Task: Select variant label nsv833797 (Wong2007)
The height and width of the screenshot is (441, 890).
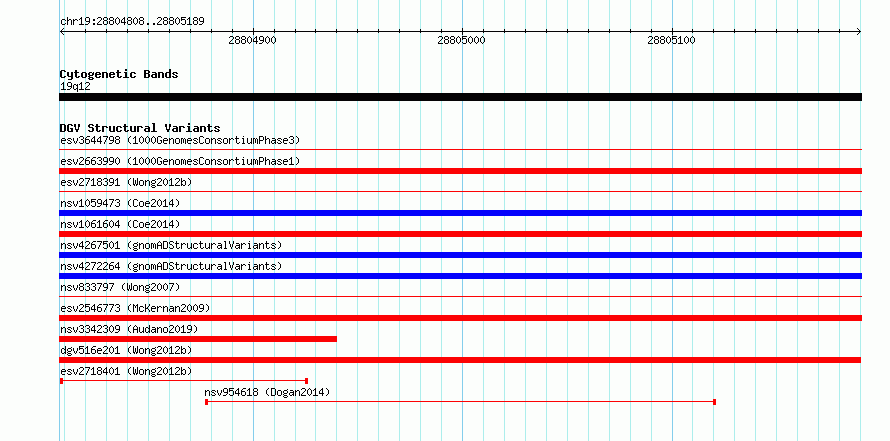Action: 120,287
